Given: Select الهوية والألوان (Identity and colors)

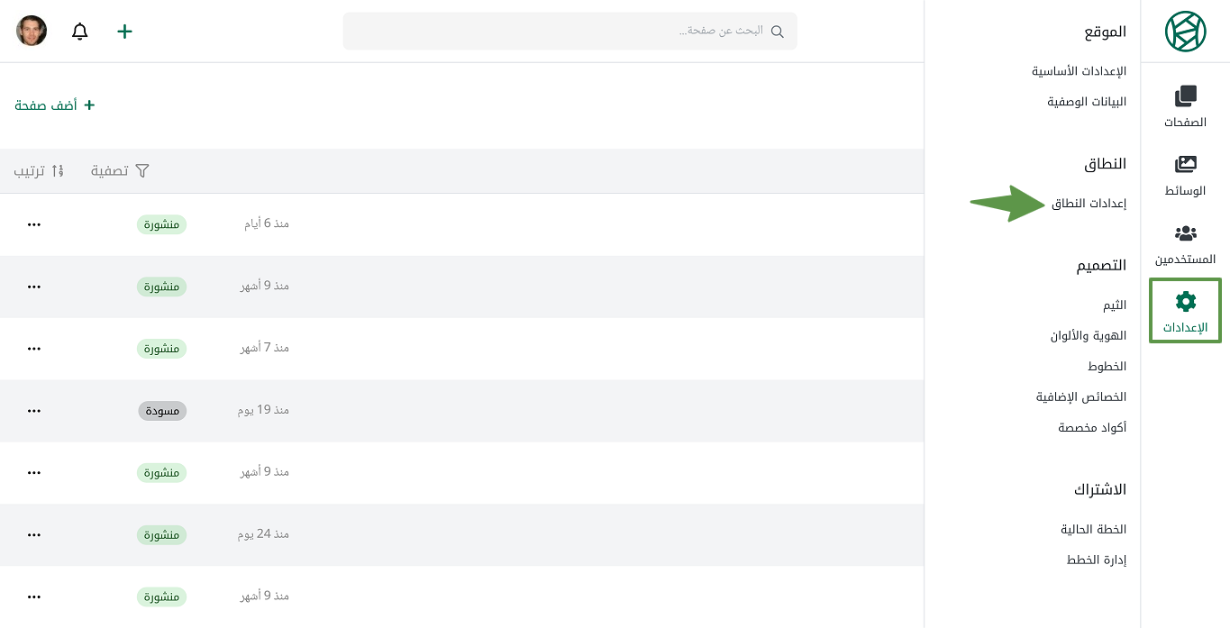Looking at the screenshot, I should coord(1088,335).
